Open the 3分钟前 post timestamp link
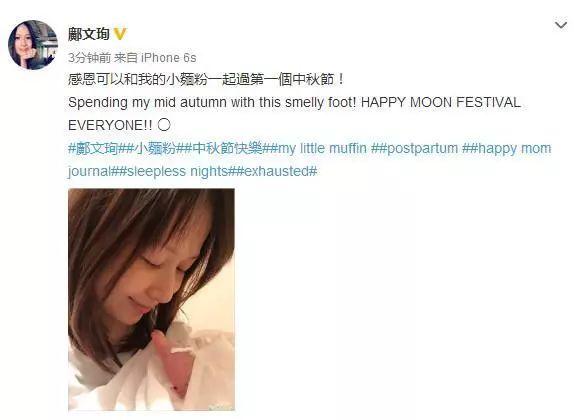 coord(89,57)
